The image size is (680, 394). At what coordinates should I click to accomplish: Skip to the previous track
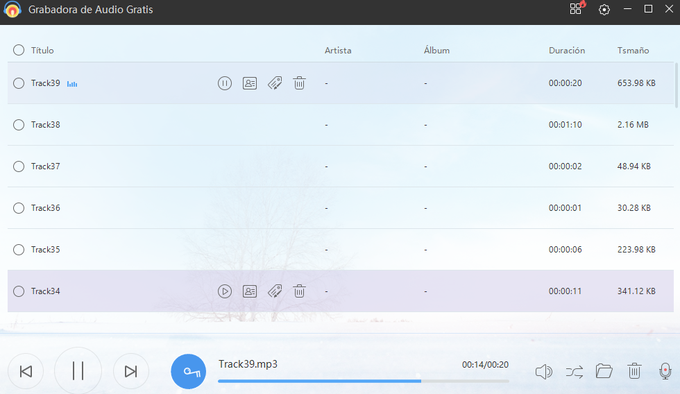point(26,371)
